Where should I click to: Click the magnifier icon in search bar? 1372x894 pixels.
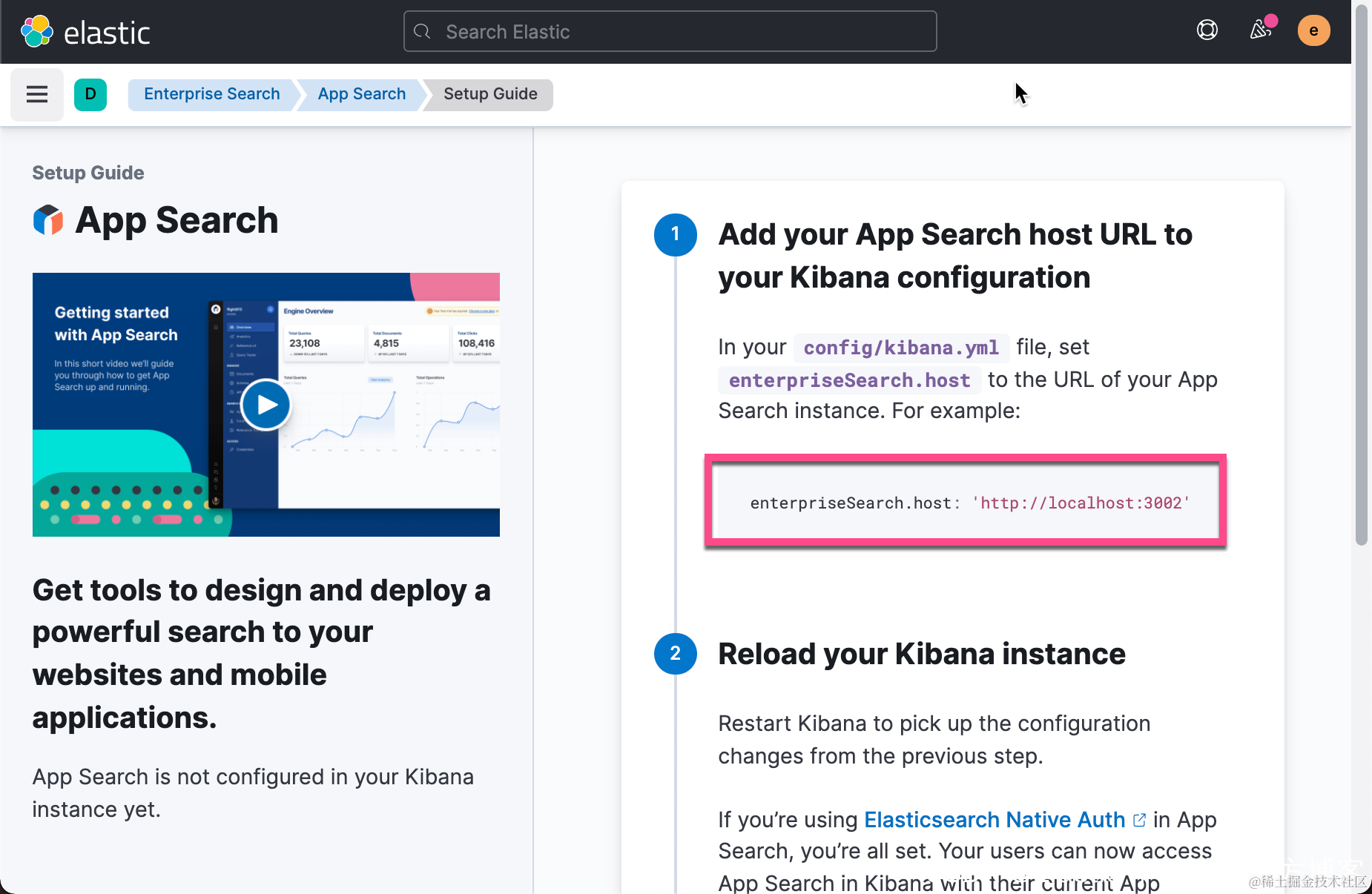(x=422, y=31)
